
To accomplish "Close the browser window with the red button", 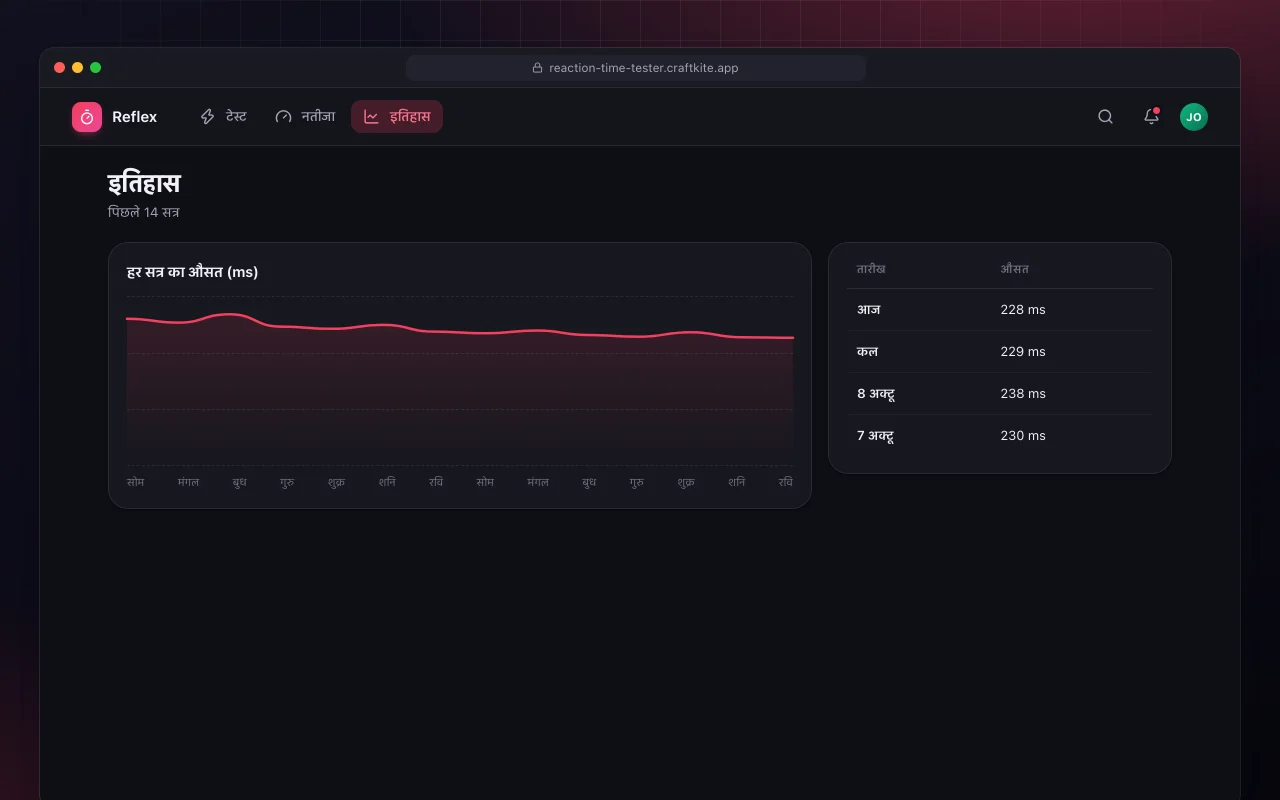I will [x=60, y=68].
